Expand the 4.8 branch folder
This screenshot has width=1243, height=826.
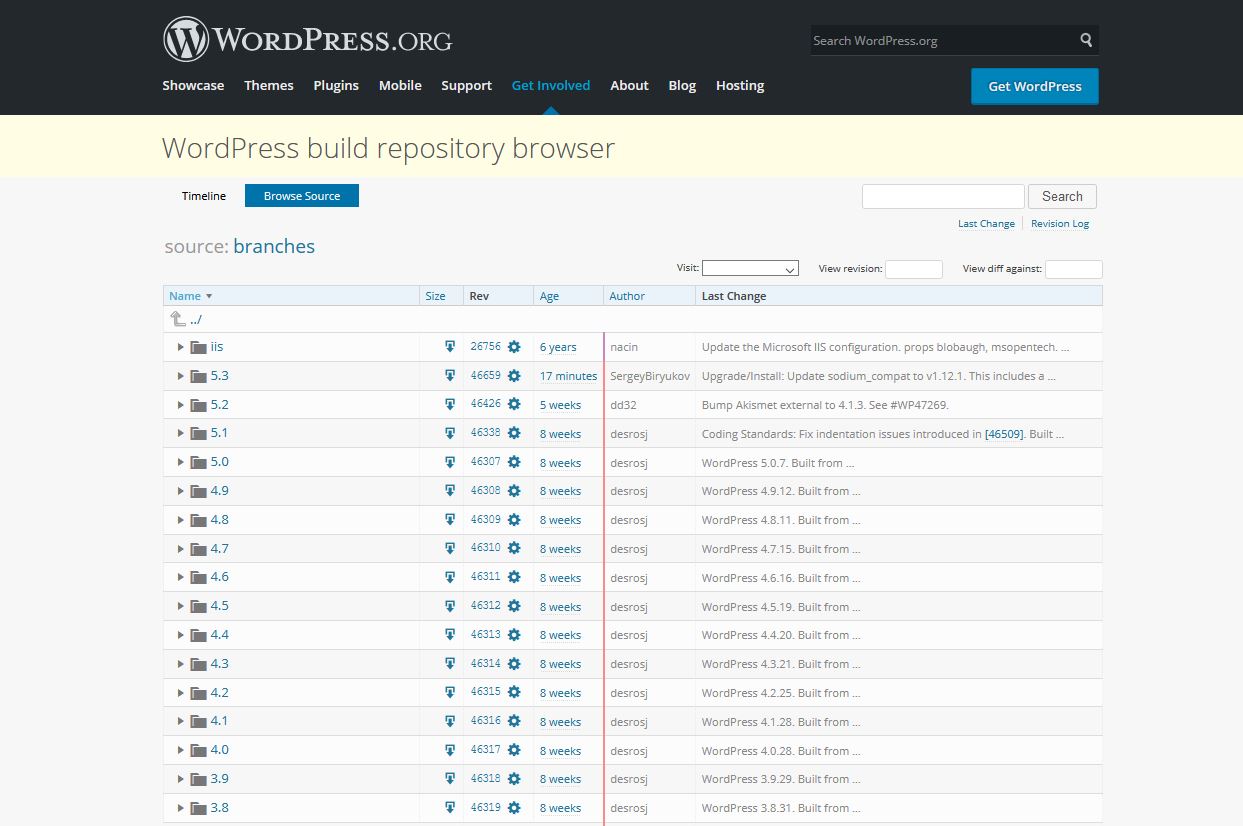click(181, 520)
